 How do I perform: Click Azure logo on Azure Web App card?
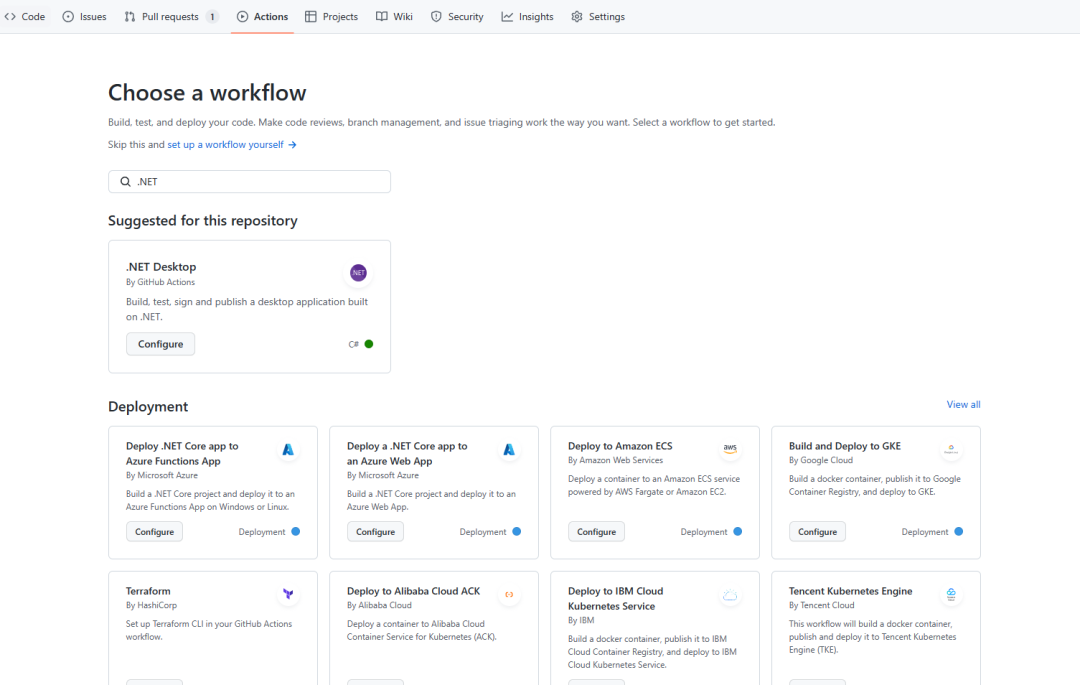pos(509,450)
